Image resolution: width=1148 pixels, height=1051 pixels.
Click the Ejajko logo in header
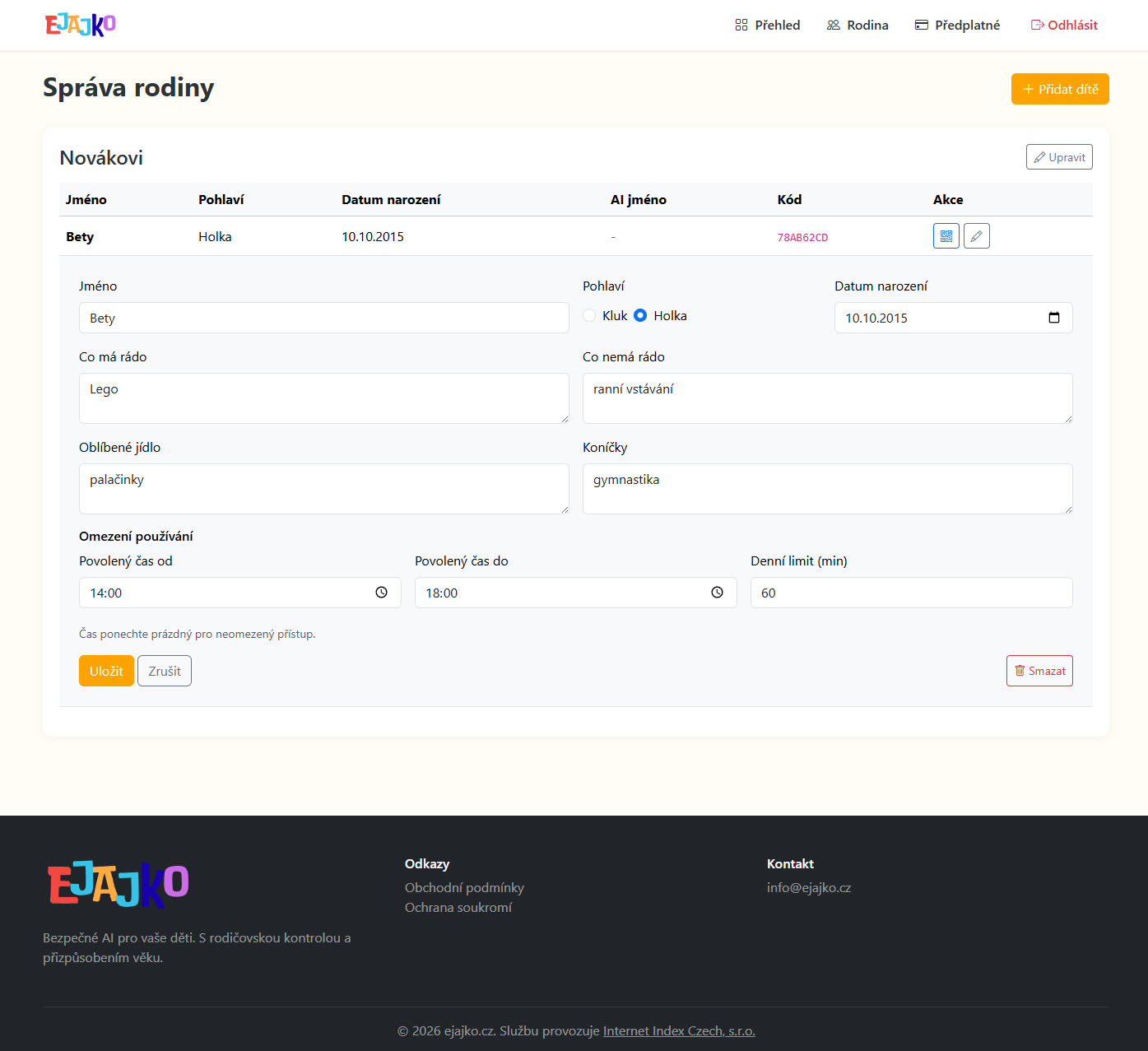pos(81,25)
